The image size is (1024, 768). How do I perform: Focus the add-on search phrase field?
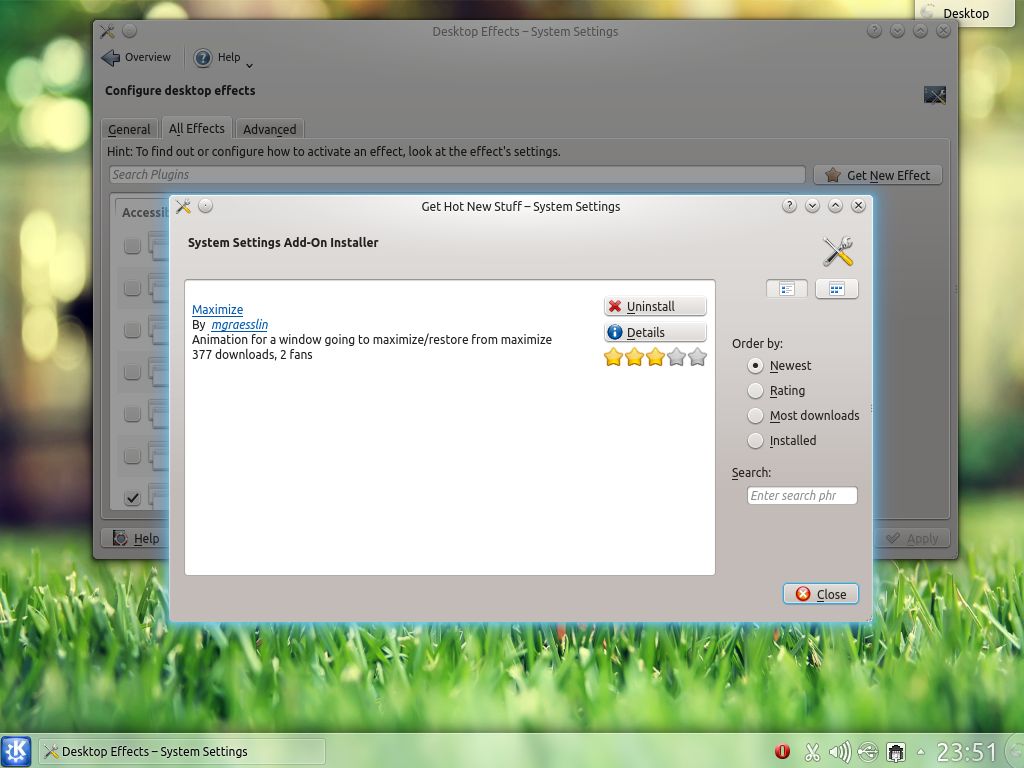click(x=802, y=496)
